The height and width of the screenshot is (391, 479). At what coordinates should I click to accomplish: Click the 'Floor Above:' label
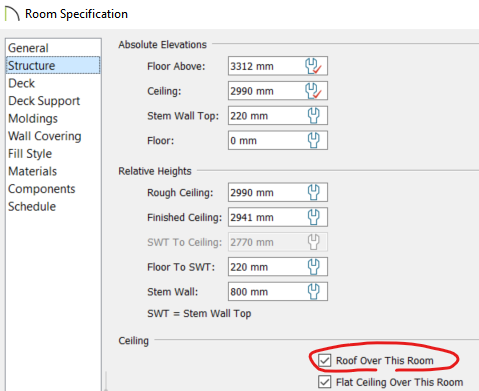176,66
